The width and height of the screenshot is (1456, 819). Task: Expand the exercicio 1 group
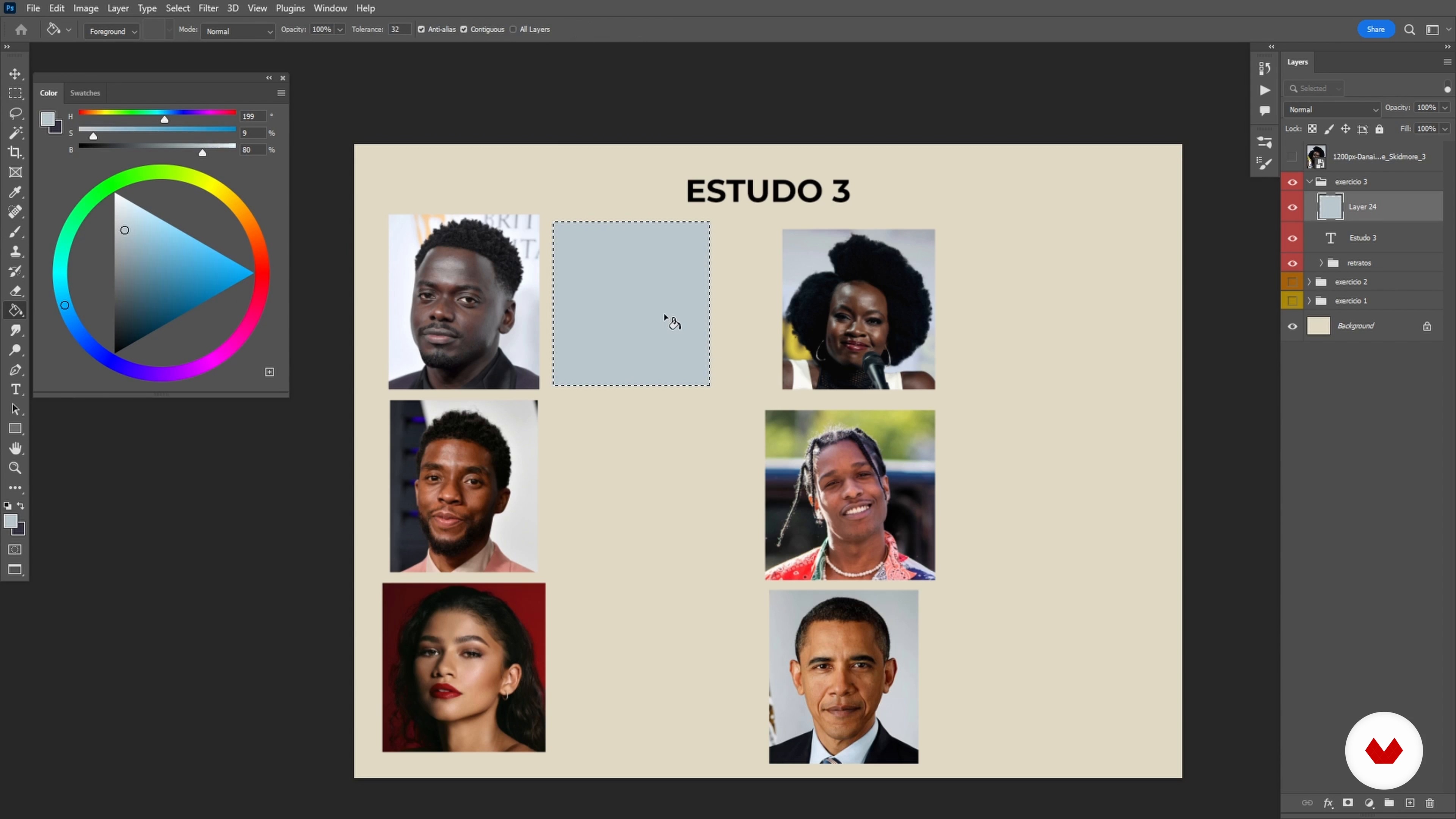coord(1310,301)
